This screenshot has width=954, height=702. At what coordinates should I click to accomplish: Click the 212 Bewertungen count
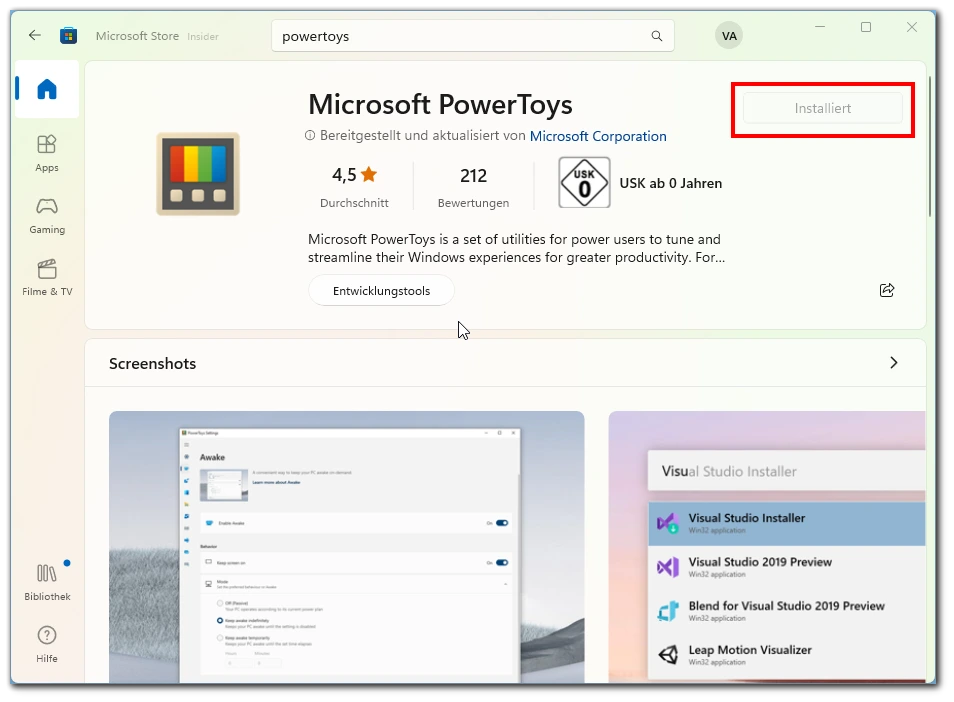click(x=473, y=186)
